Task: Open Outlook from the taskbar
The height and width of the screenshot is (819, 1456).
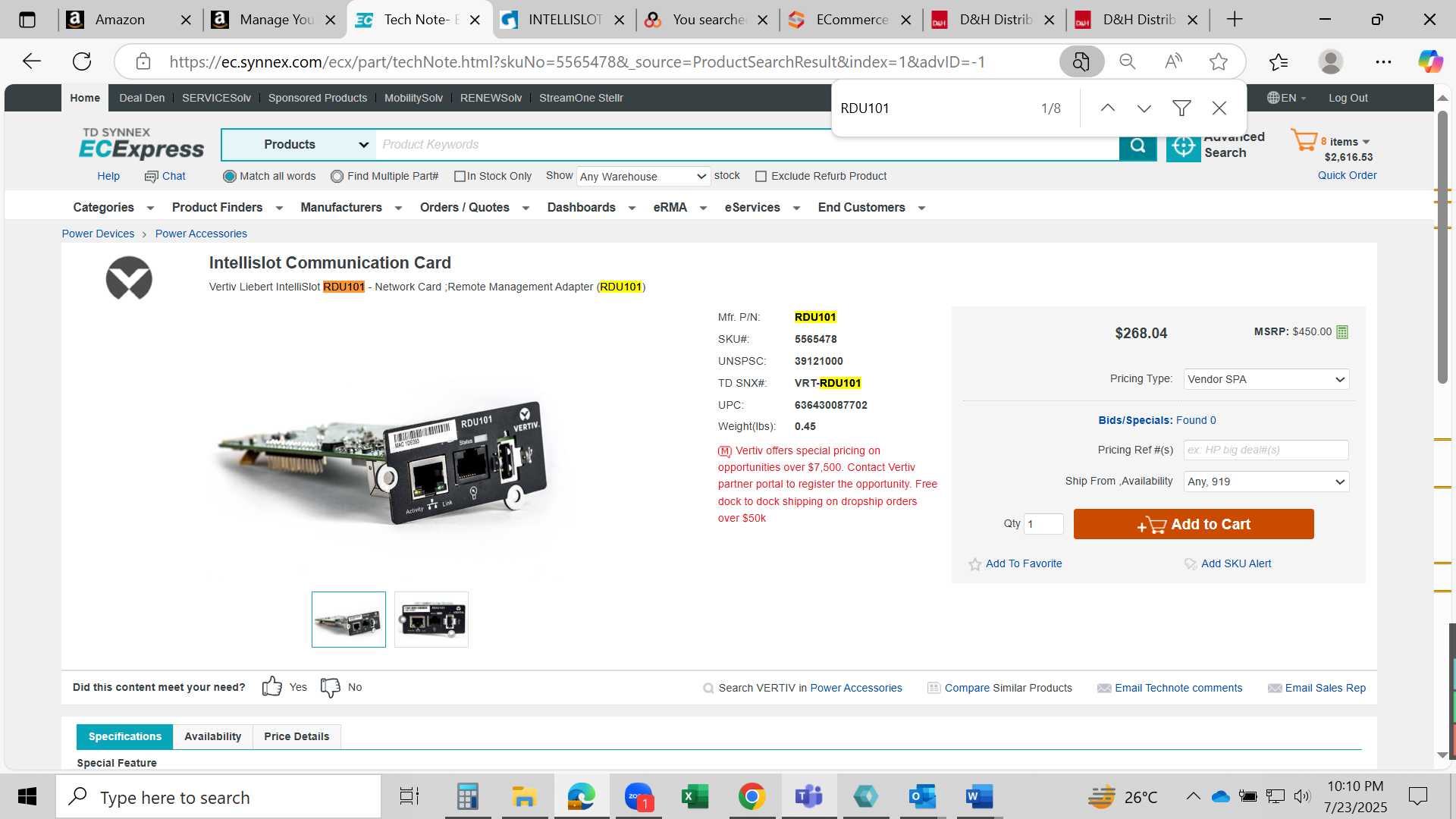Action: click(922, 796)
